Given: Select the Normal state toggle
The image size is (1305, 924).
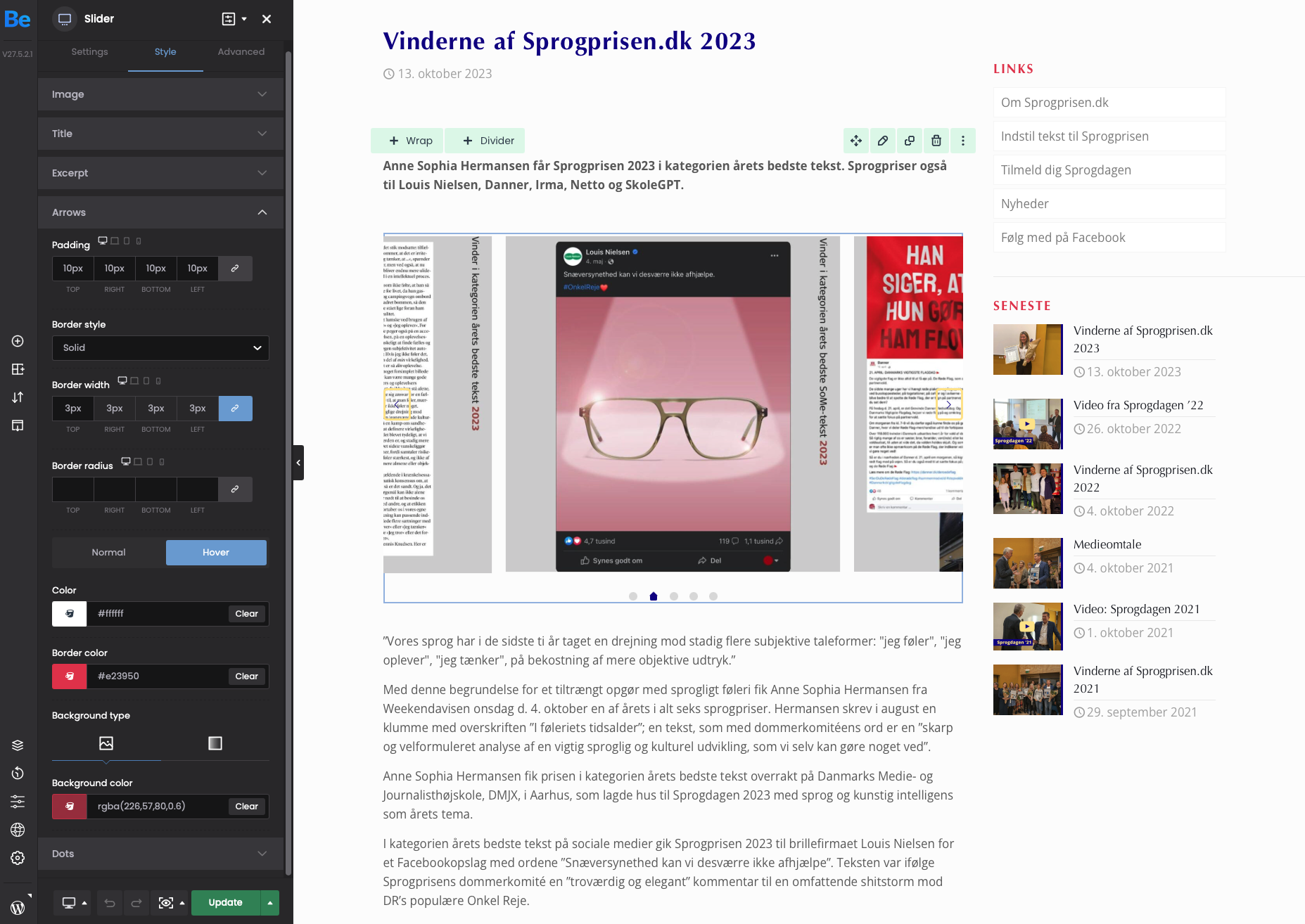Looking at the screenshot, I should [x=109, y=553].
